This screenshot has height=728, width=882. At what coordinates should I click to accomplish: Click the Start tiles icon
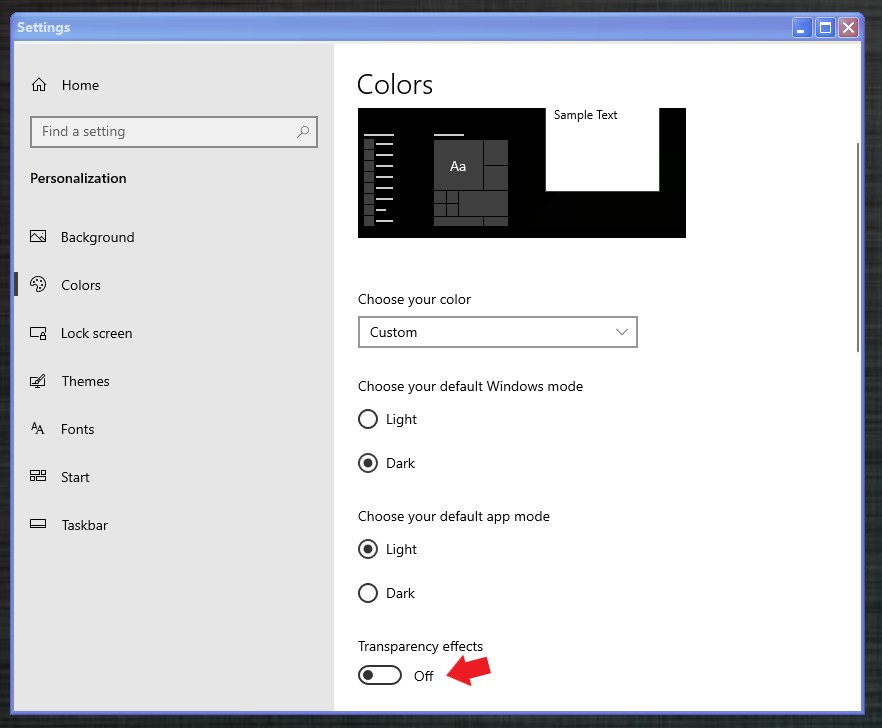click(x=39, y=477)
